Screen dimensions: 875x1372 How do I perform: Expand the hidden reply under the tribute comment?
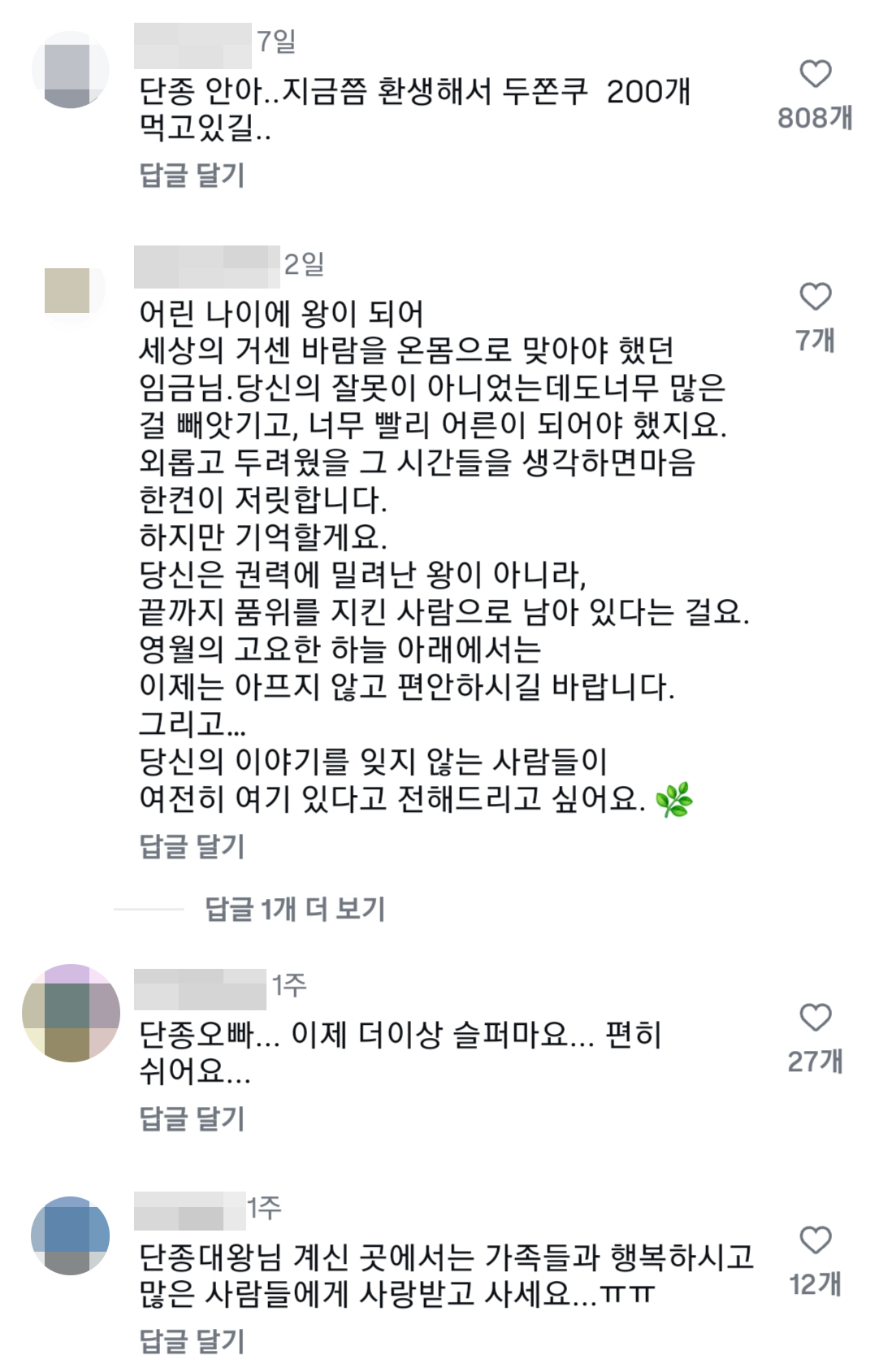point(295,908)
